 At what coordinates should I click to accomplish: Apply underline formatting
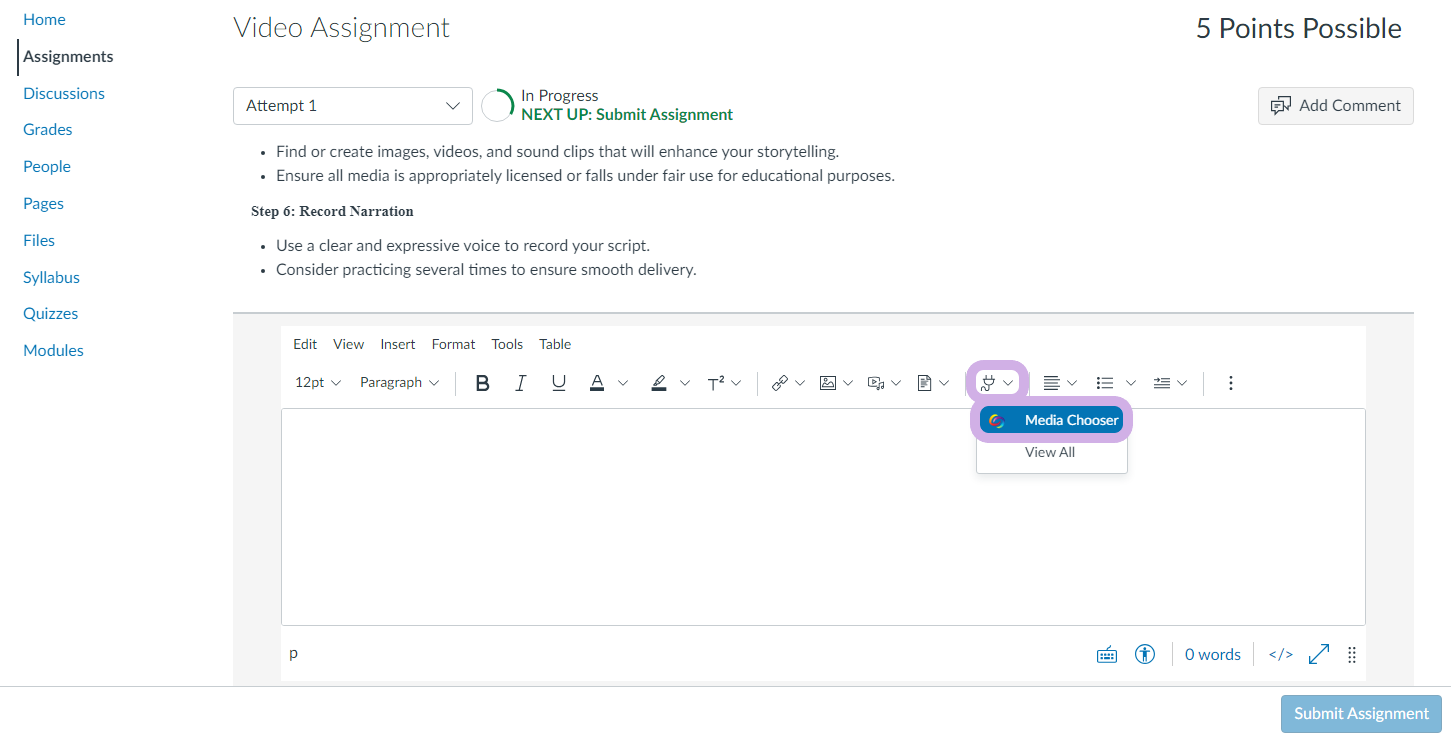(559, 383)
